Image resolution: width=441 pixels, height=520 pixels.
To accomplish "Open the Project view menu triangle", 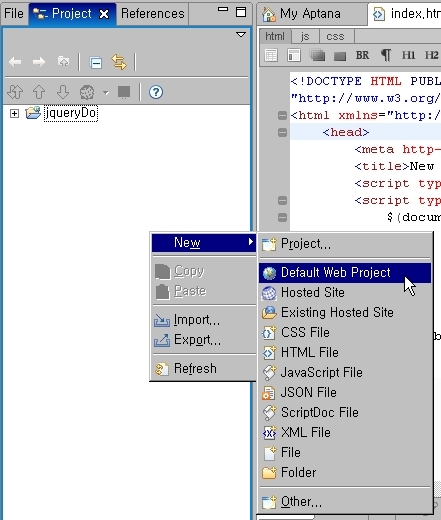I will 241,35.
